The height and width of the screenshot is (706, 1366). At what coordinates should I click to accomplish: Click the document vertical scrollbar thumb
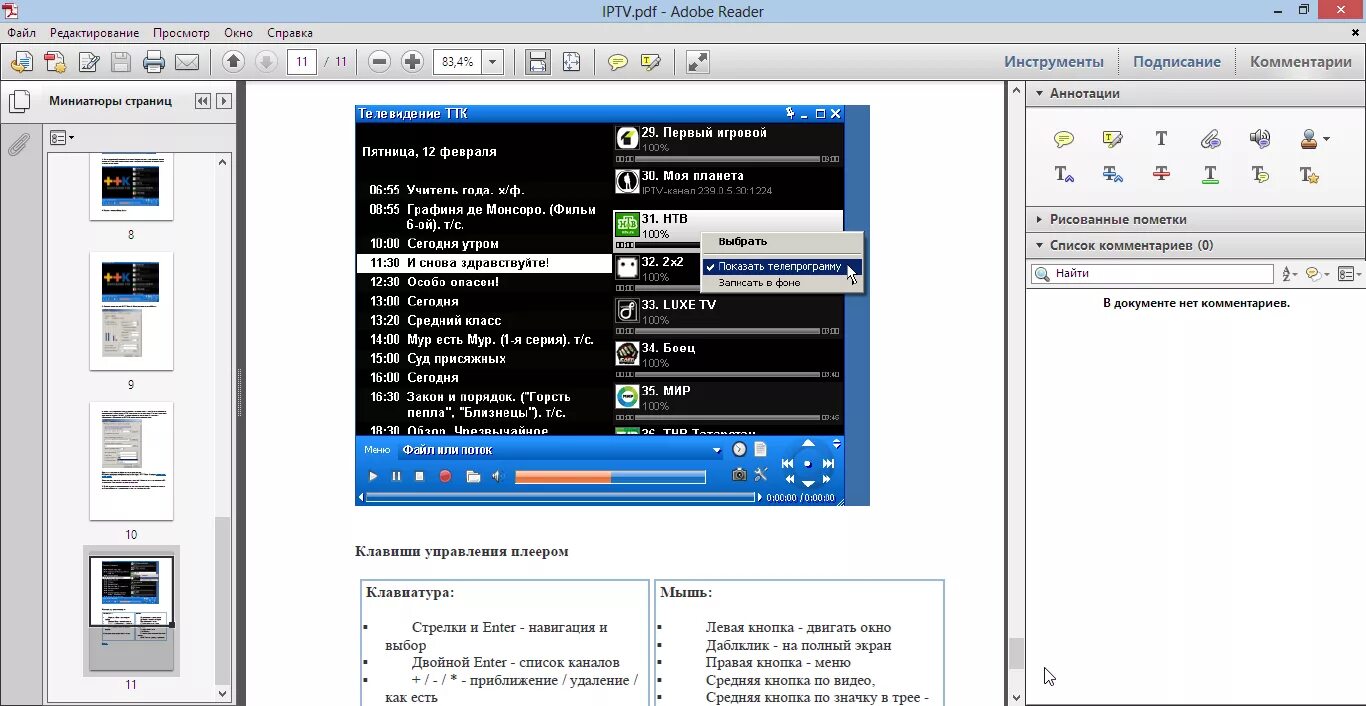pos(1016,652)
